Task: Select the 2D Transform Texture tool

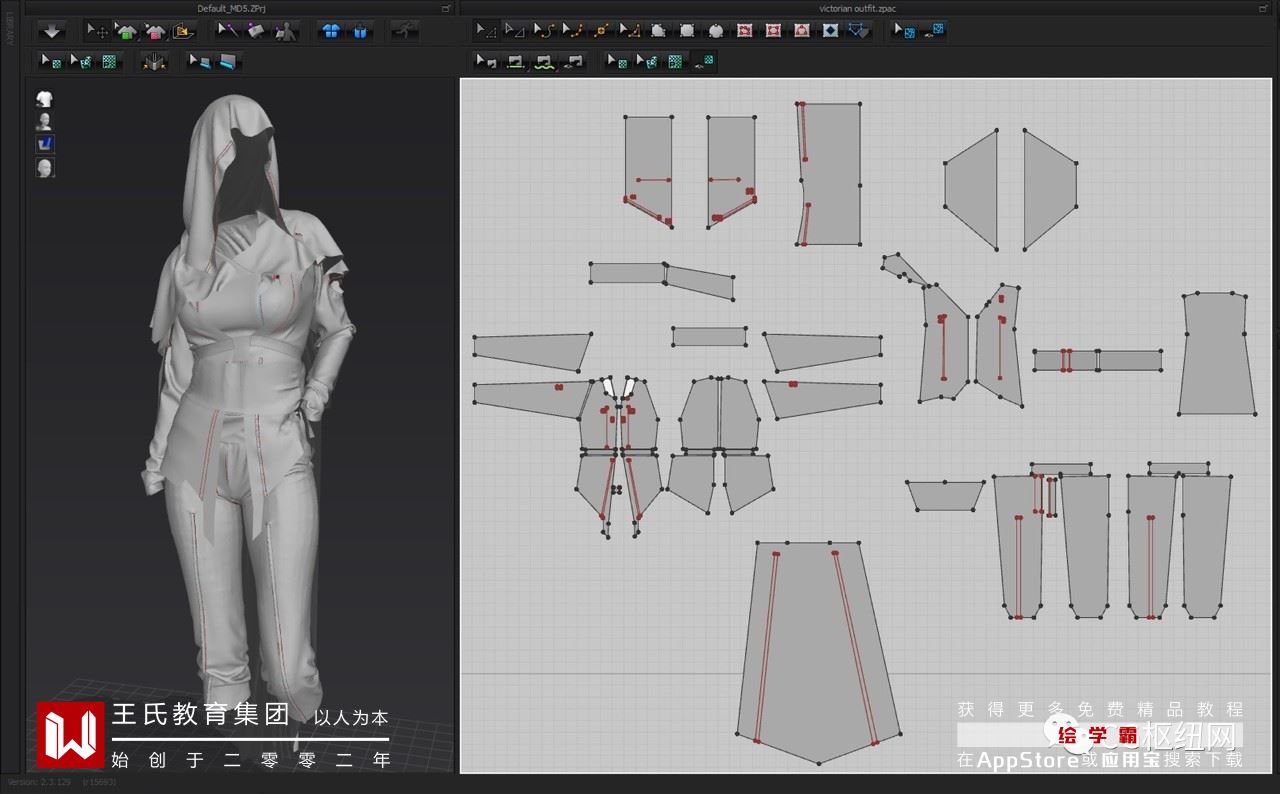Action: coord(647,62)
